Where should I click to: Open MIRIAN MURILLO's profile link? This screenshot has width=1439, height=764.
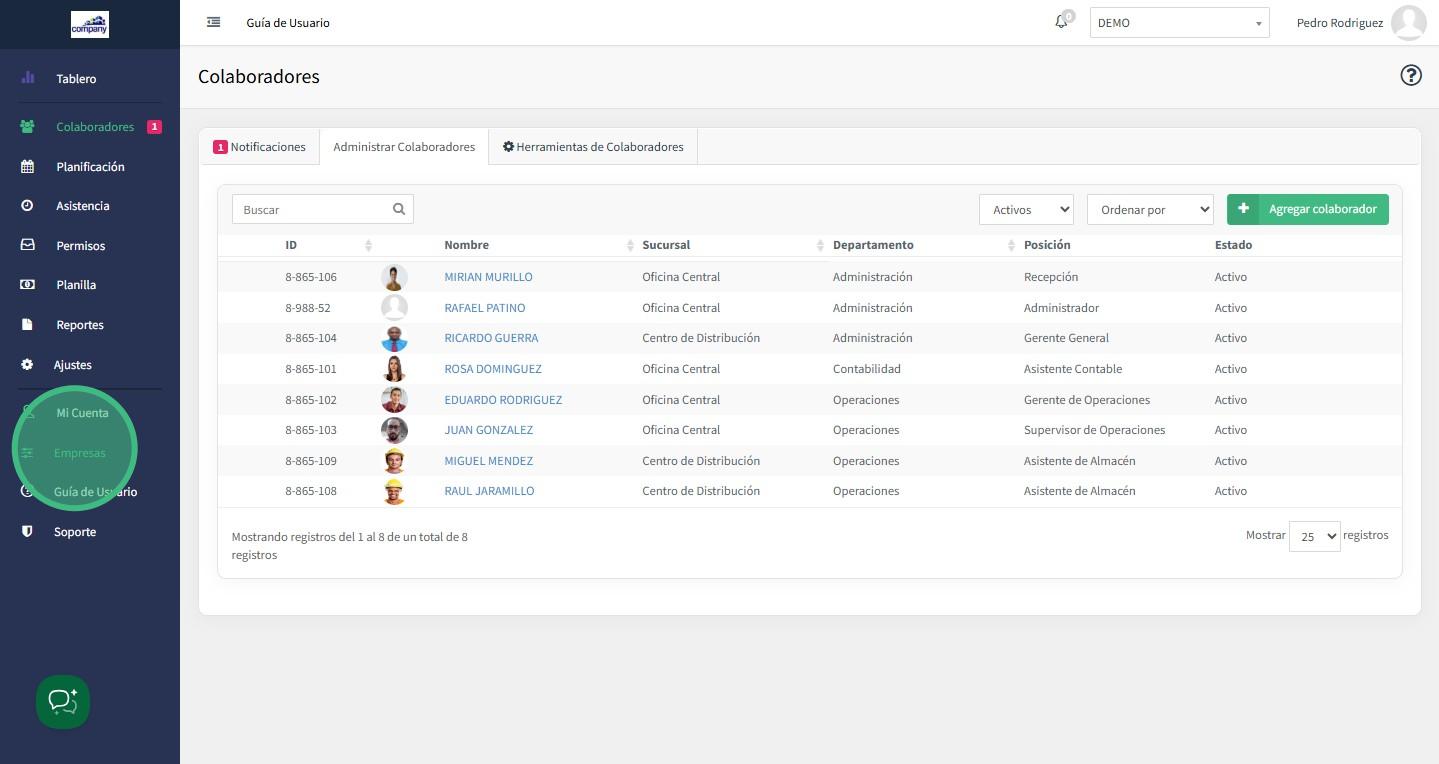[488, 277]
